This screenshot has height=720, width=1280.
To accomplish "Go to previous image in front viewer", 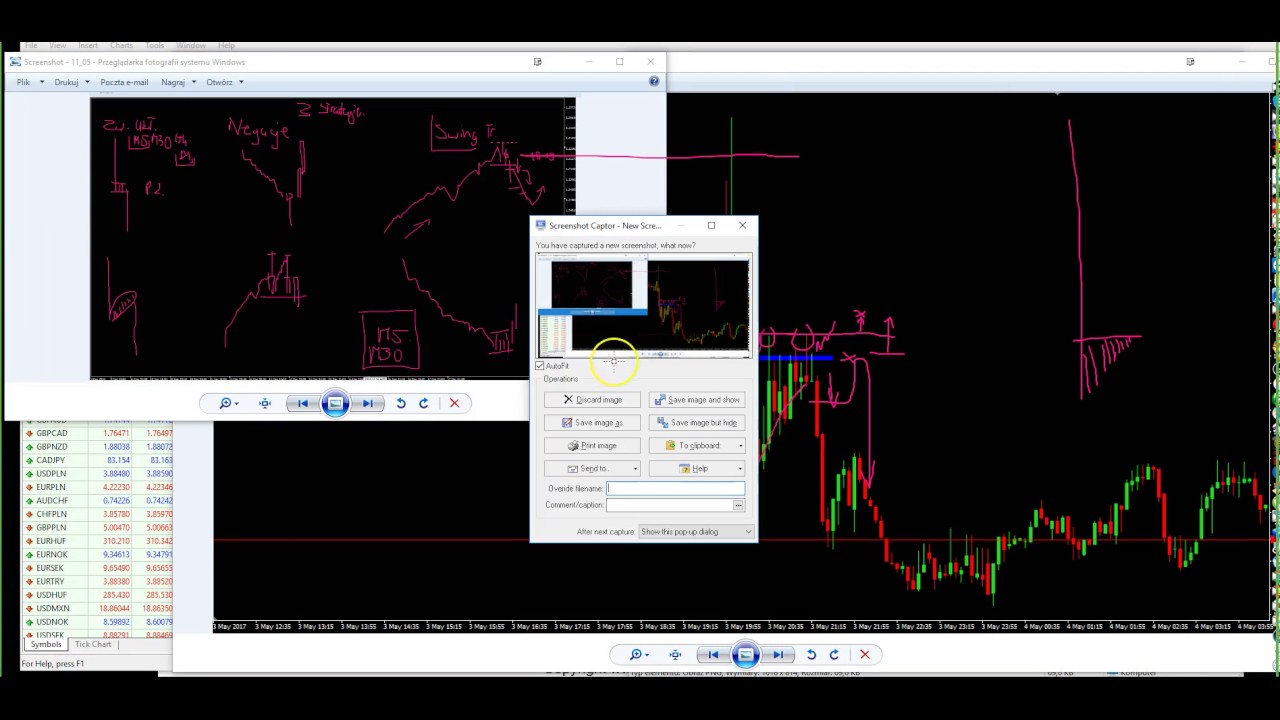I will [x=302, y=403].
